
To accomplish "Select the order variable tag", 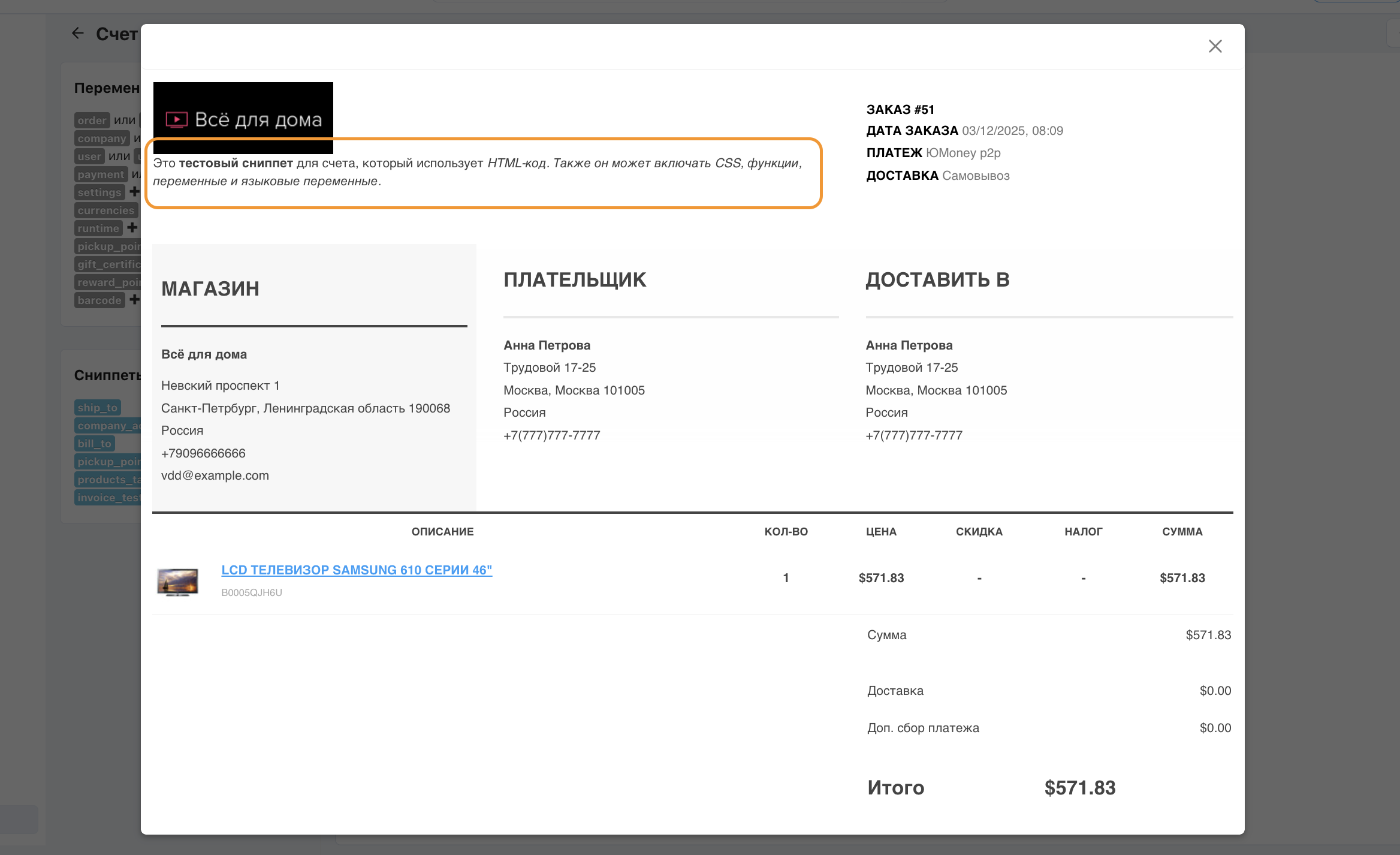I will 92,121.
